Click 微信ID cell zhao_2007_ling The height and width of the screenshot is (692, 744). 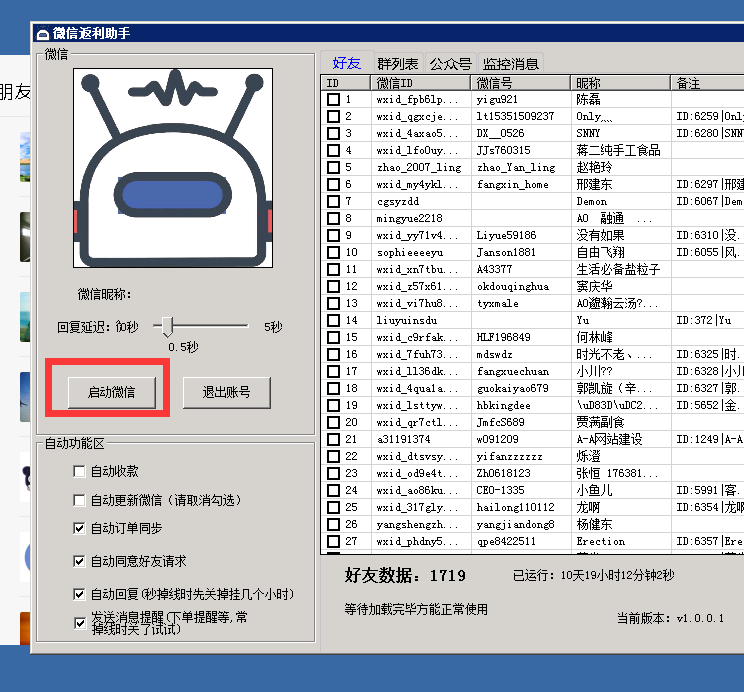point(419,167)
